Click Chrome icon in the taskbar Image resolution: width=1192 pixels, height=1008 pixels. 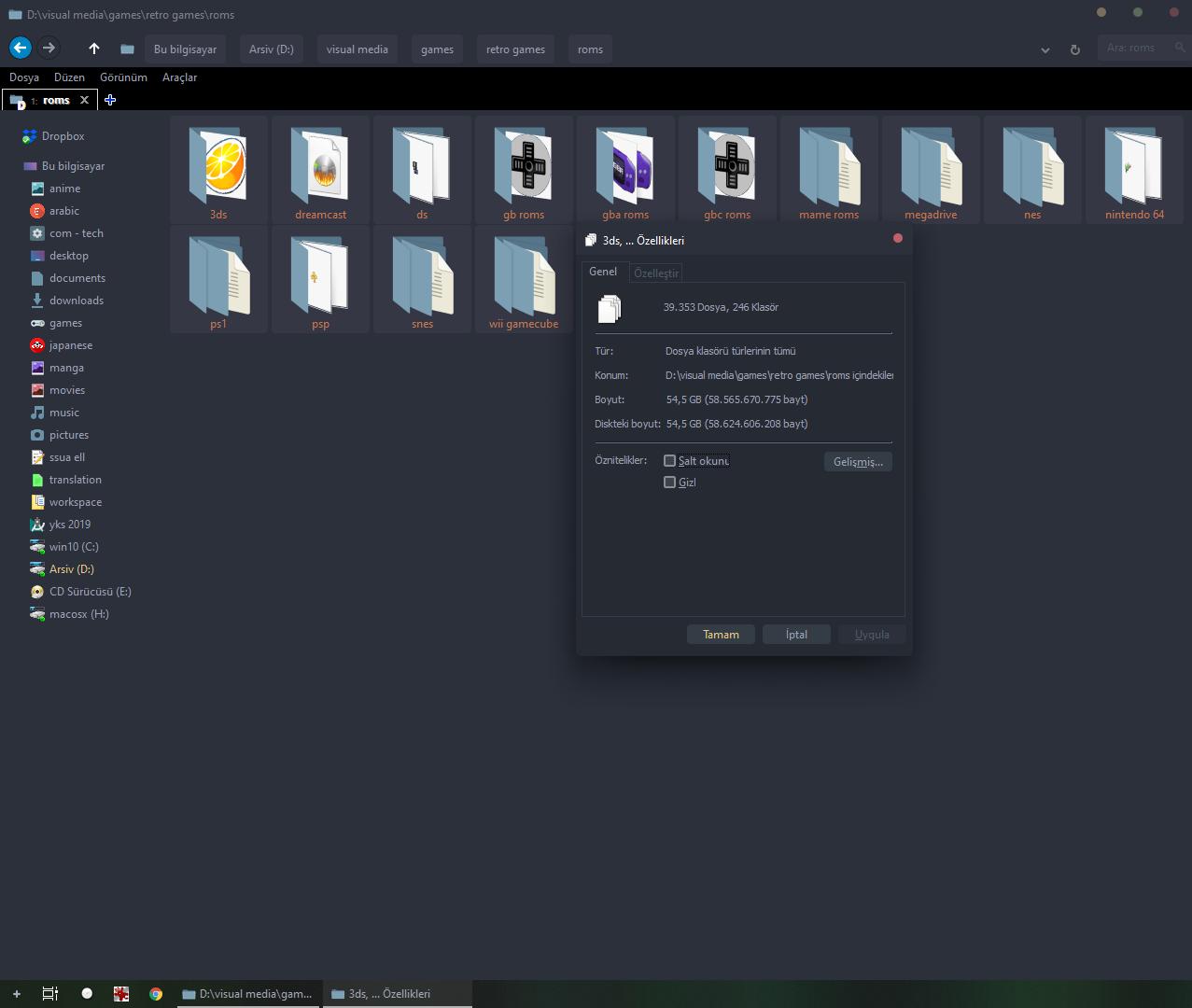(x=156, y=994)
